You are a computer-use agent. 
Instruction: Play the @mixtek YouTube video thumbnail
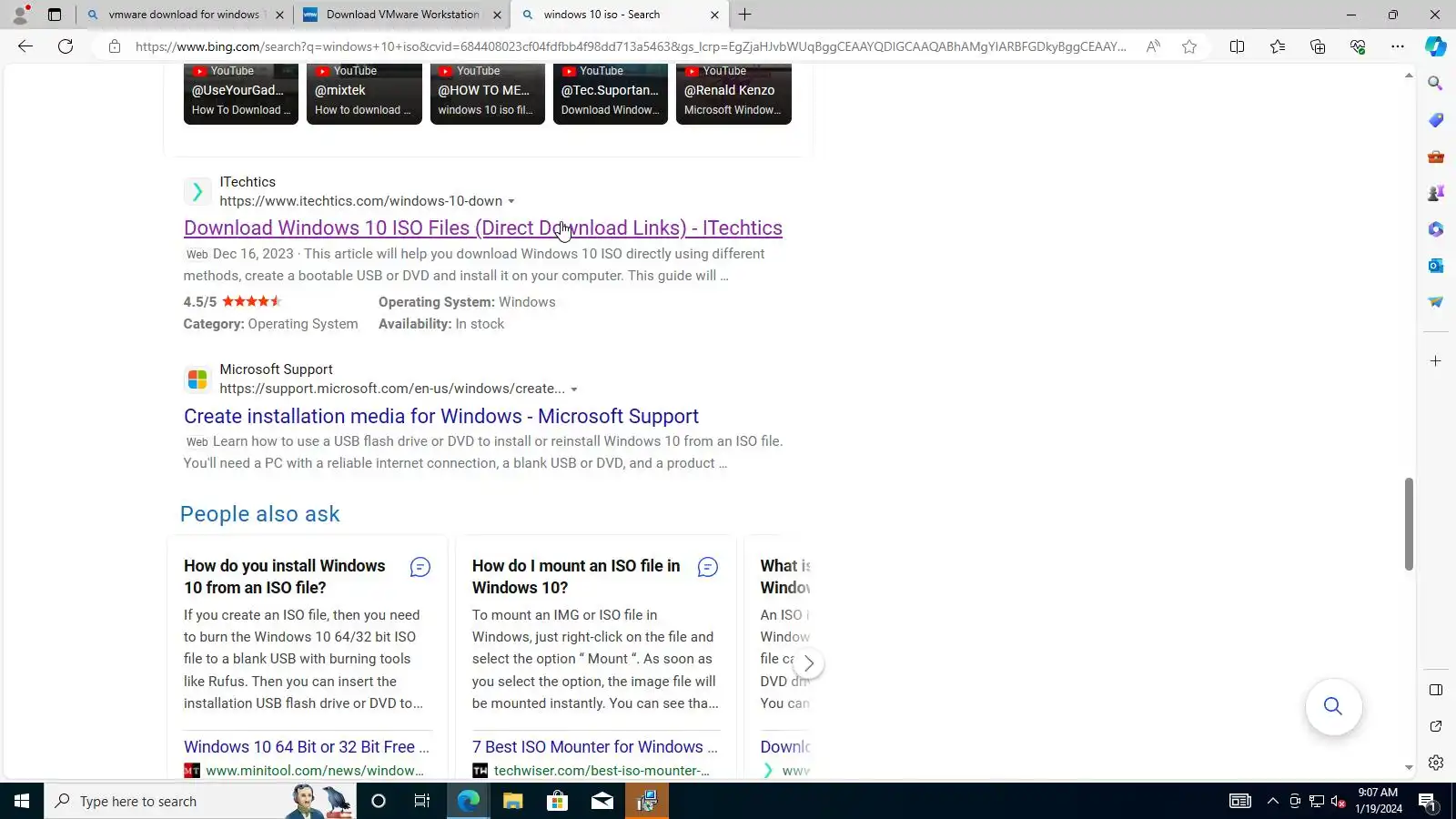click(364, 94)
